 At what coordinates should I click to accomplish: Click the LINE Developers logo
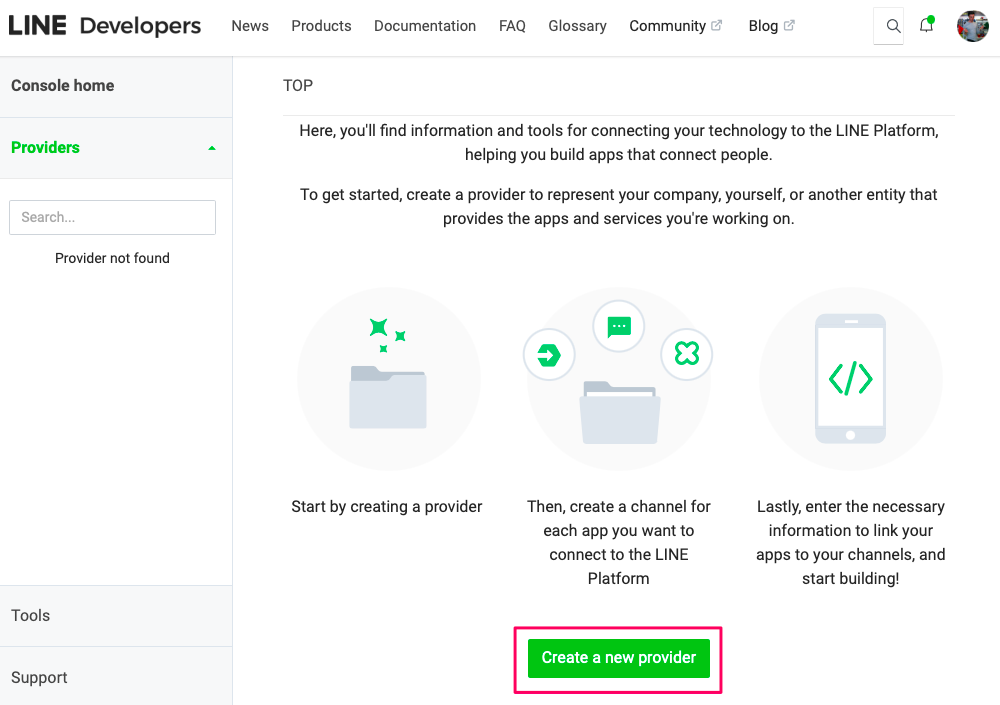[x=105, y=26]
